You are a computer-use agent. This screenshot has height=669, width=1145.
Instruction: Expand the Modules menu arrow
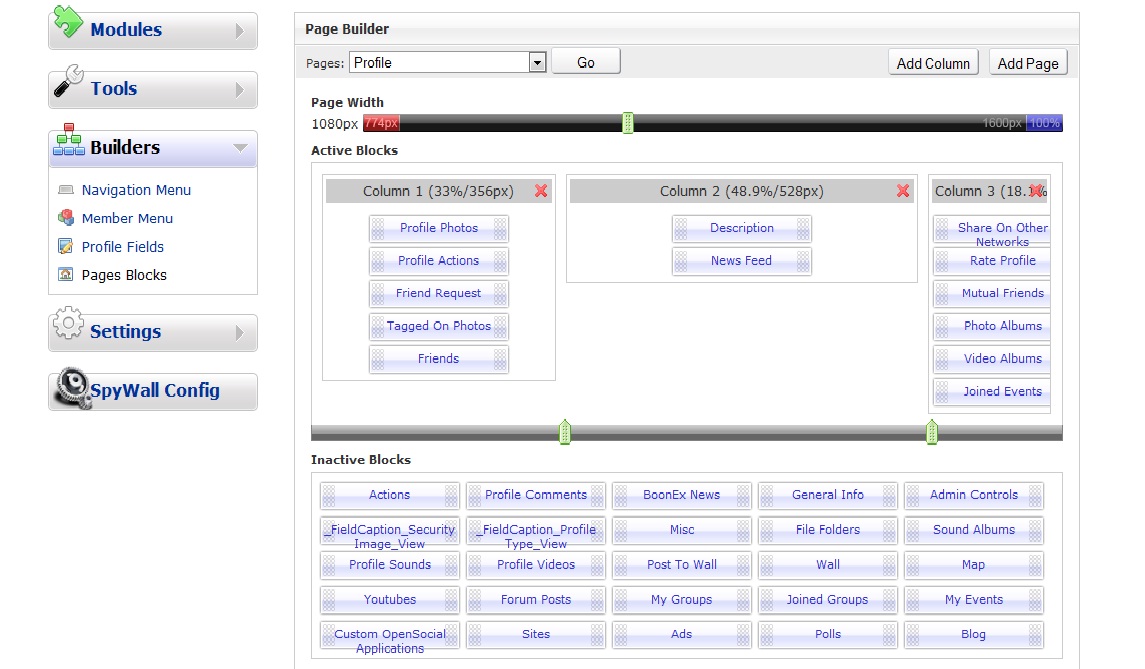(240, 31)
